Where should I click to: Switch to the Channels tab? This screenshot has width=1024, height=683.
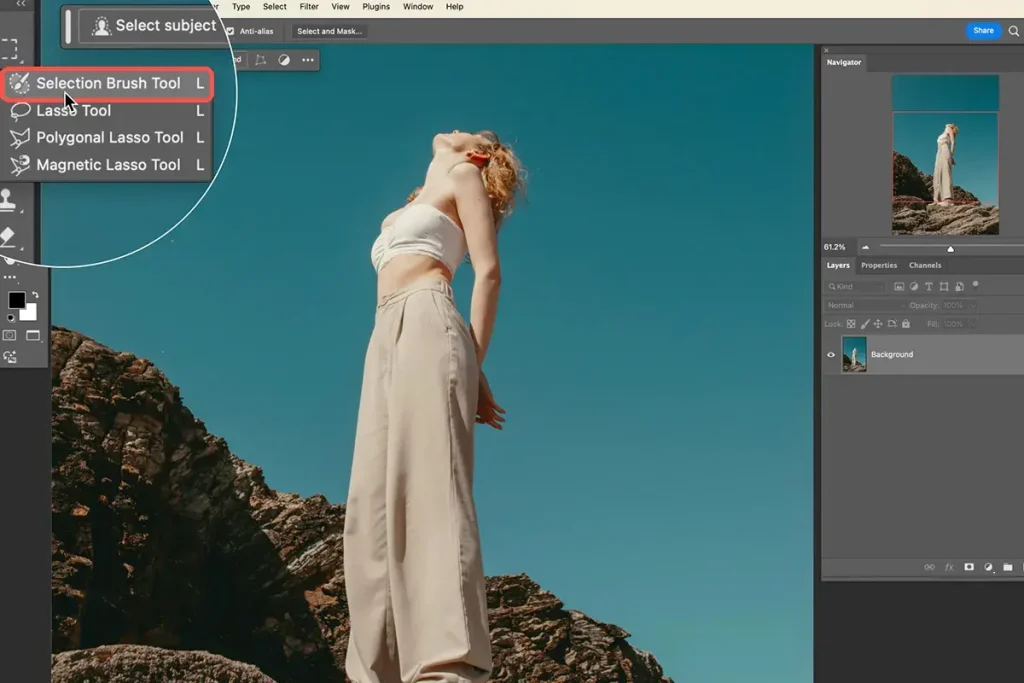pos(925,265)
